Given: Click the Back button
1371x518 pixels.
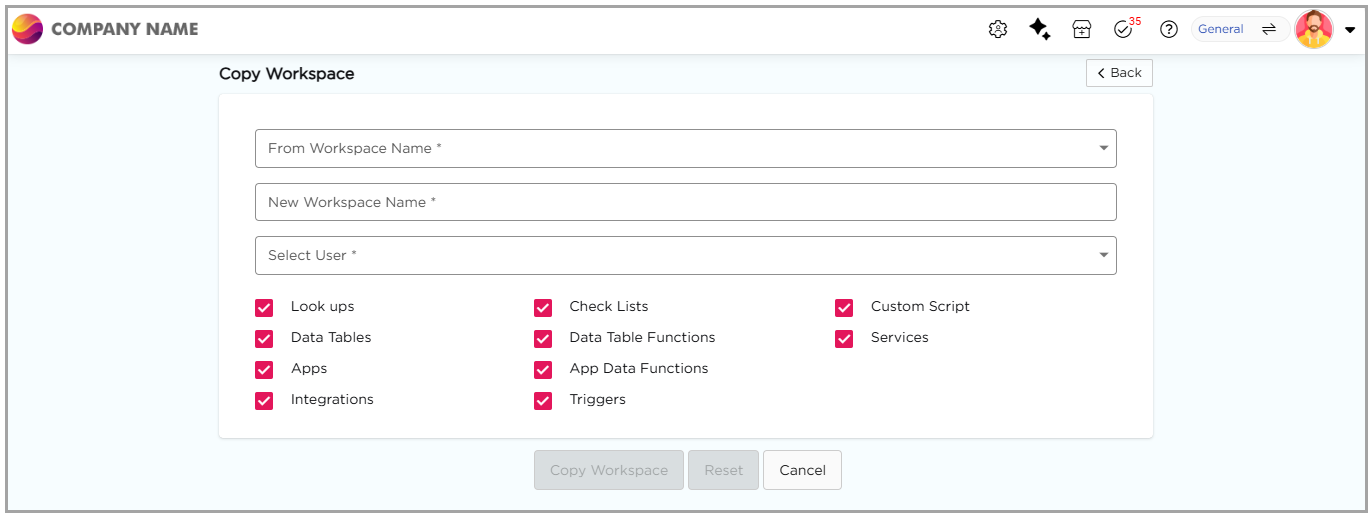Looking at the screenshot, I should [x=1119, y=73].
